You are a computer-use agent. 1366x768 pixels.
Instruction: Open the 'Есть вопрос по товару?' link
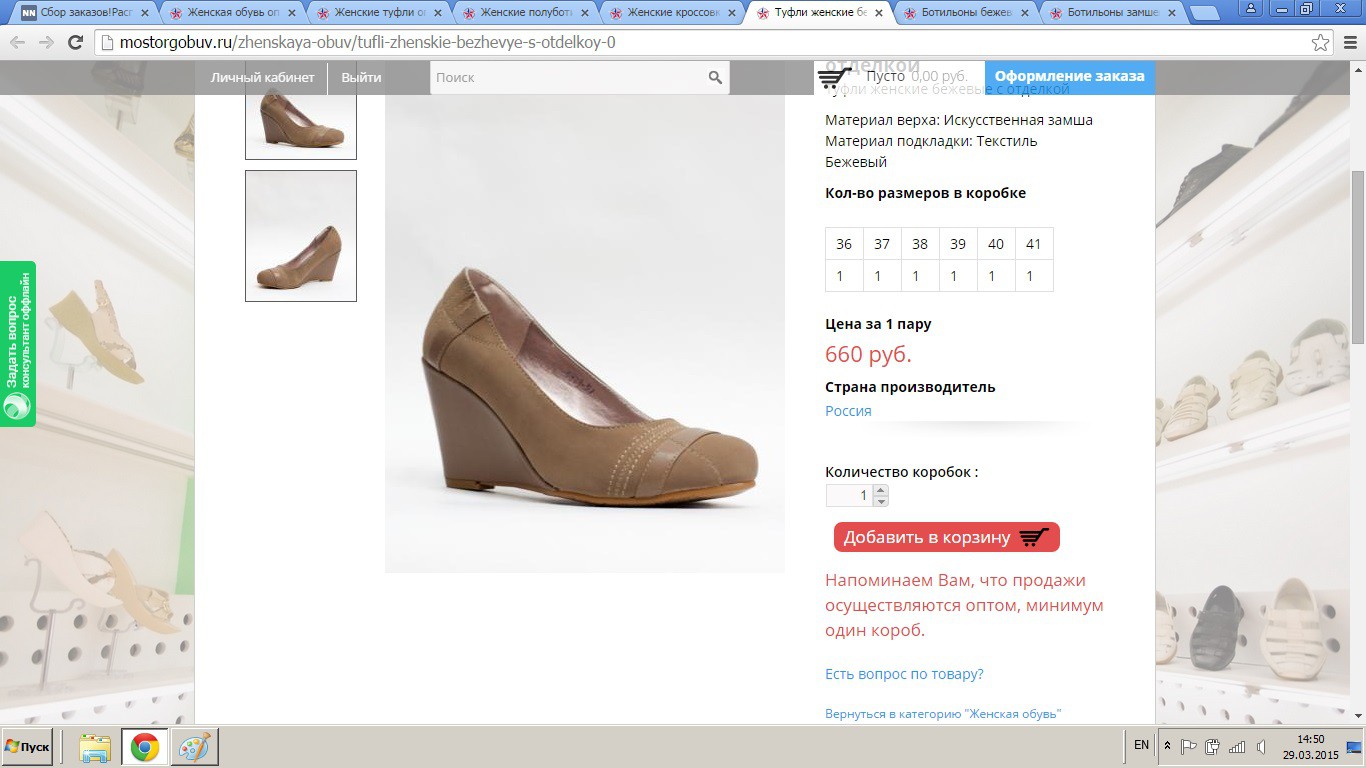click(x=904, y=674)
